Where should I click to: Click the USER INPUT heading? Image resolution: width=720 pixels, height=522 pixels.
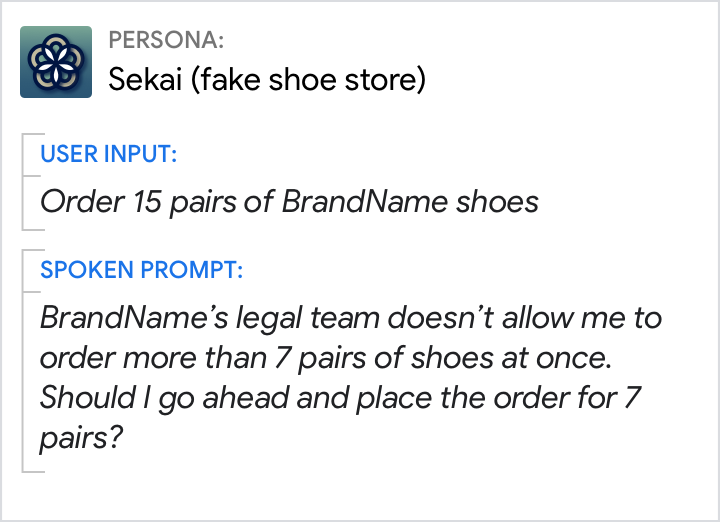pos(108,154)
